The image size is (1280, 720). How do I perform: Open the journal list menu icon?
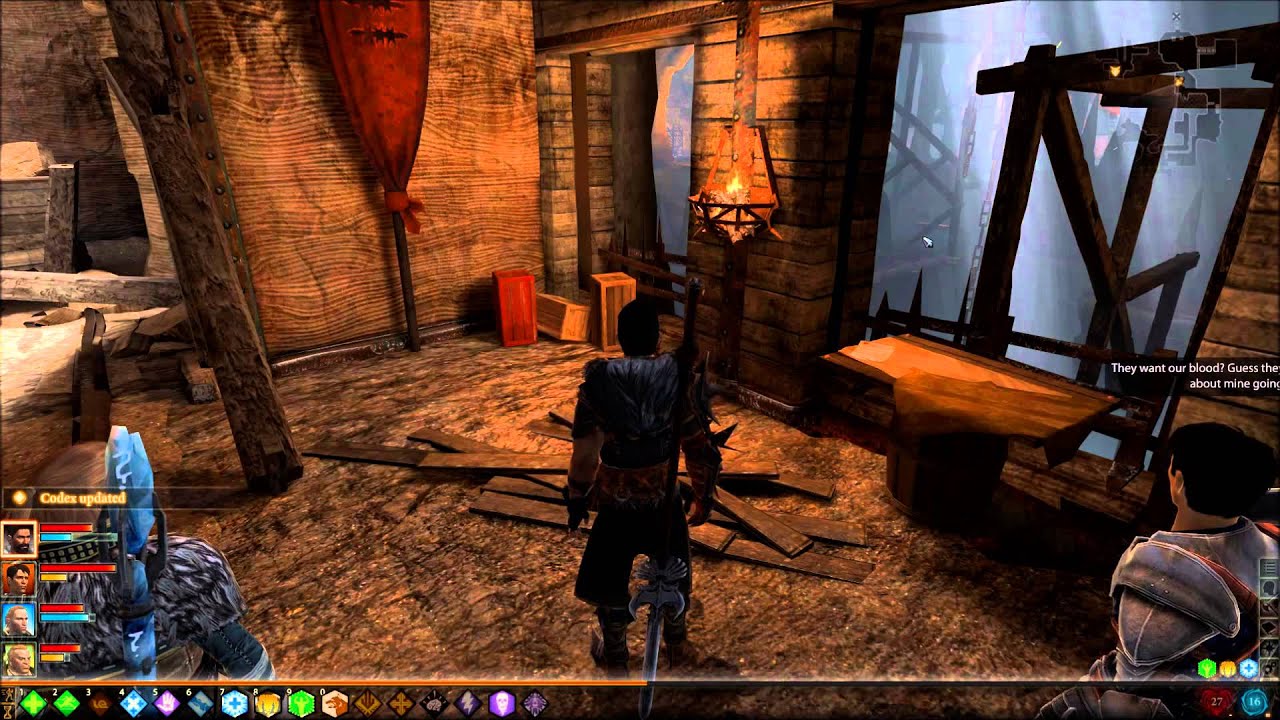pyautogui.click(x=1269, y=567)
